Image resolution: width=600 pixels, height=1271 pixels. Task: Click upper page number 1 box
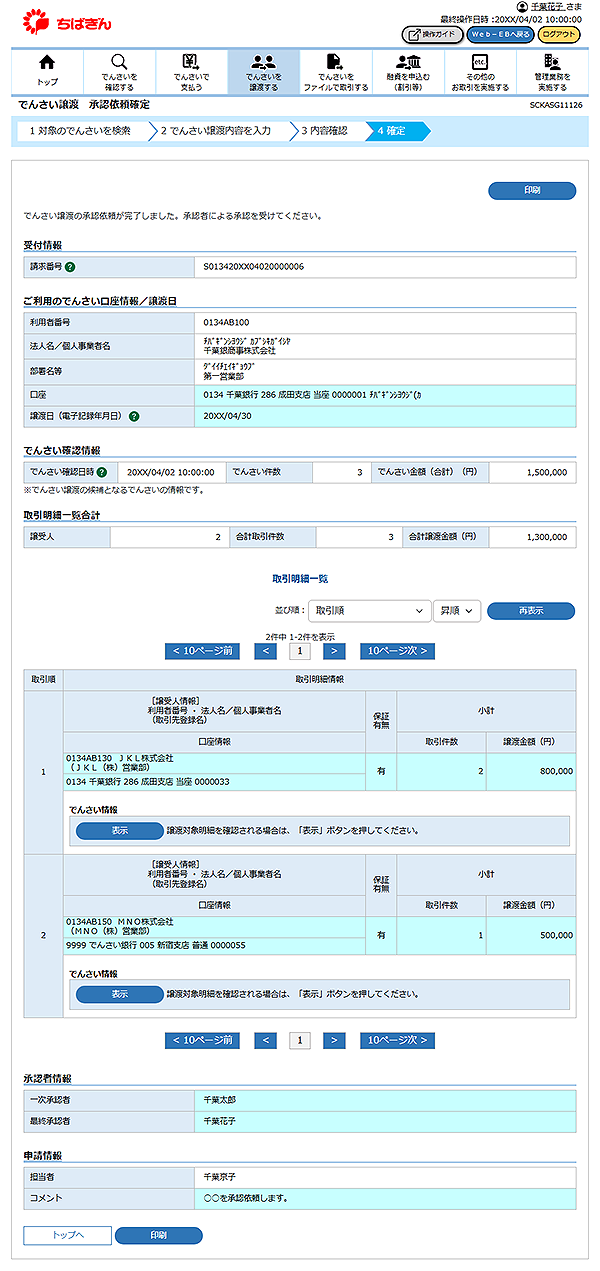click(300, 651)
